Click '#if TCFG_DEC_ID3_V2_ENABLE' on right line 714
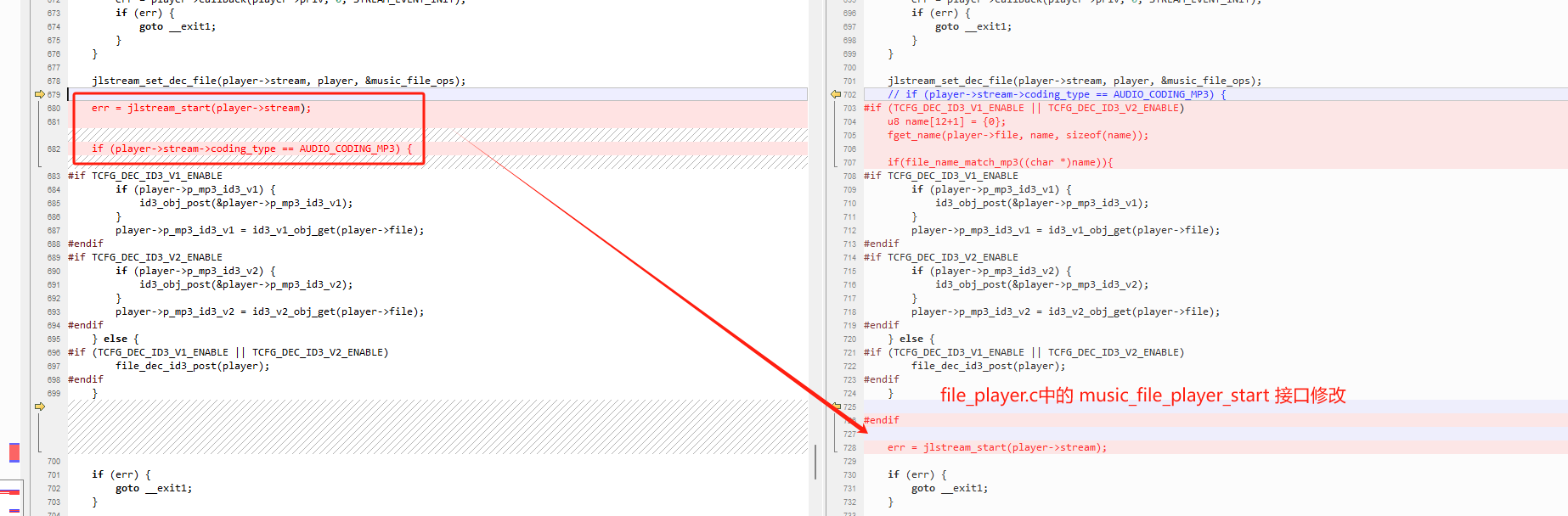 pyautogui.click(x=941, y=257)
